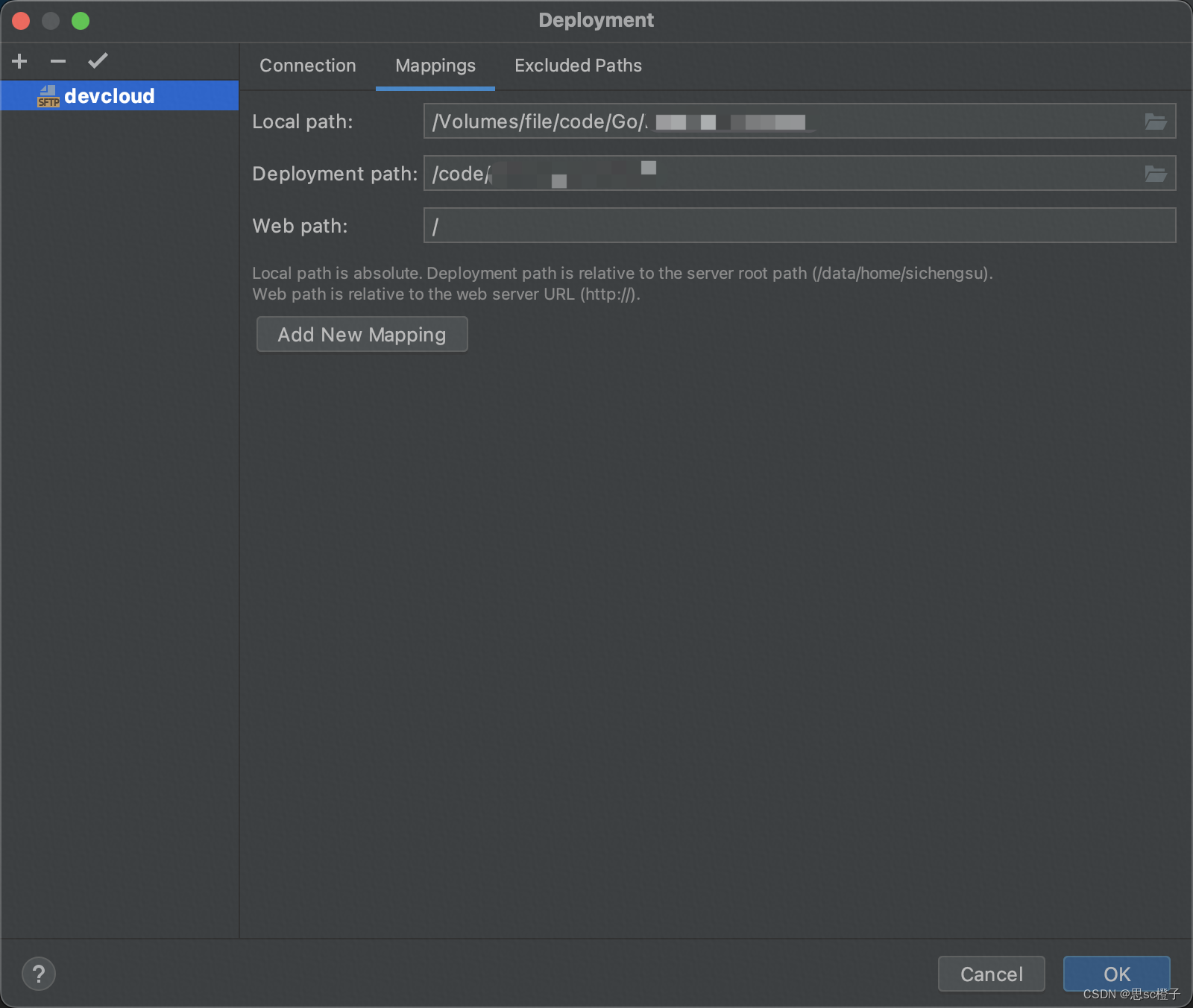Click the 'Web path is relative' hint line
This screenshot has height=1008, width=1193.
(x=446, y=294)
